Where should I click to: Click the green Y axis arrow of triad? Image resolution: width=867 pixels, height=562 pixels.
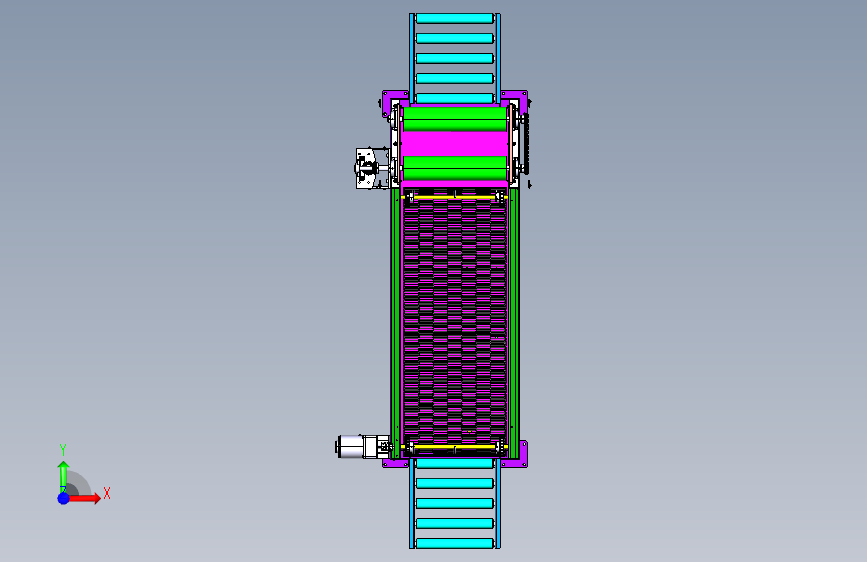(x=63, y=477)
